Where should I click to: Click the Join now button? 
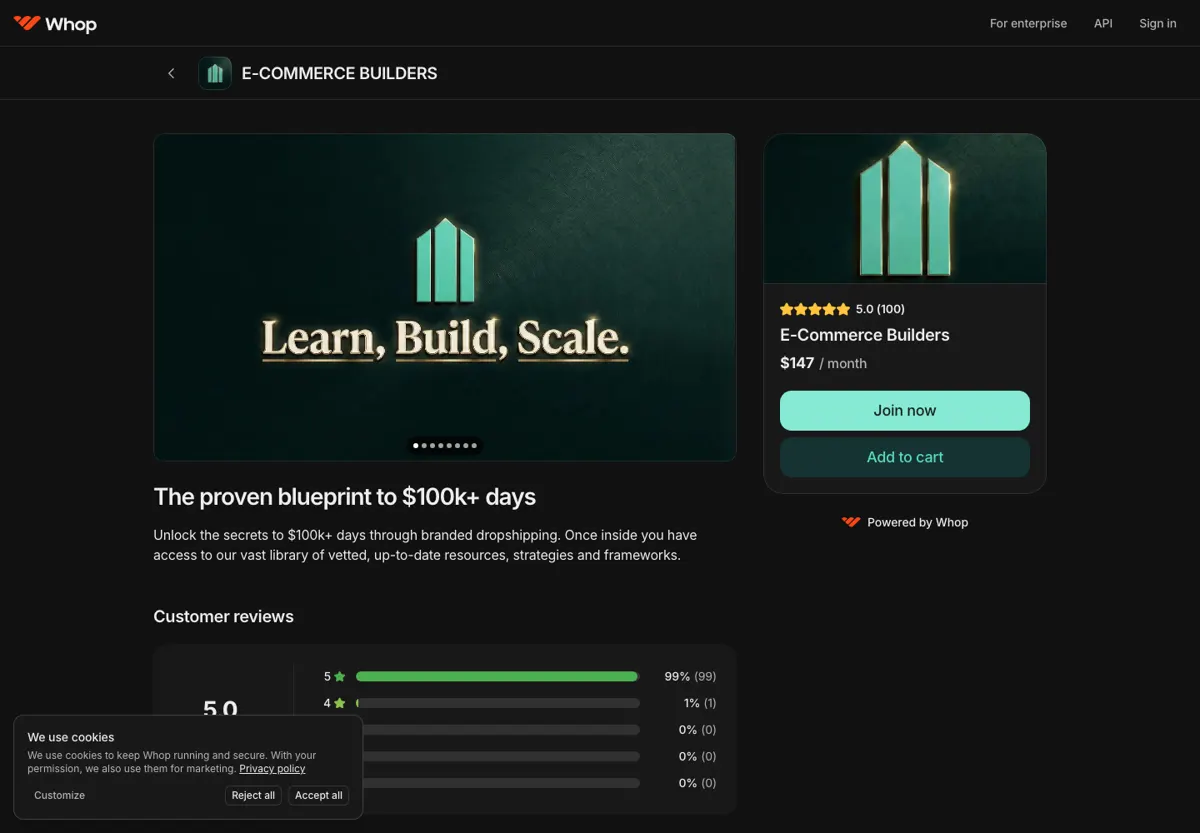(905, 410)
